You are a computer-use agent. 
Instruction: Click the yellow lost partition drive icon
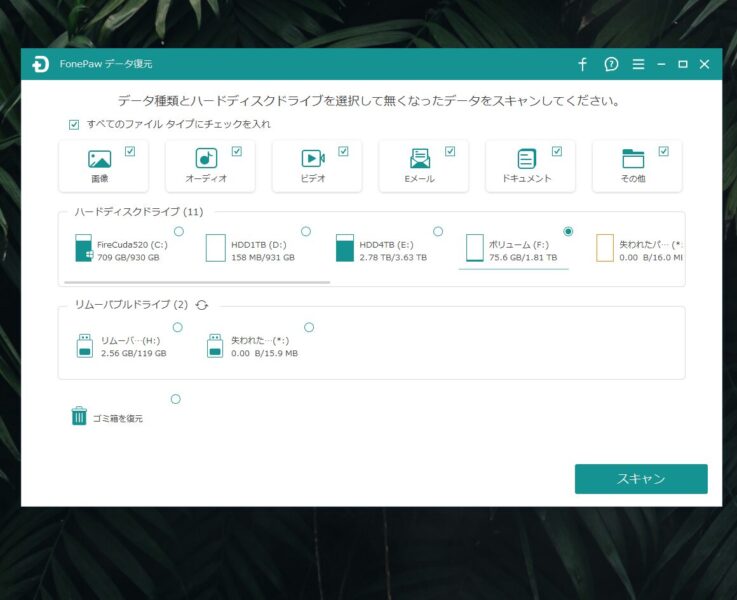click(605, 248)
